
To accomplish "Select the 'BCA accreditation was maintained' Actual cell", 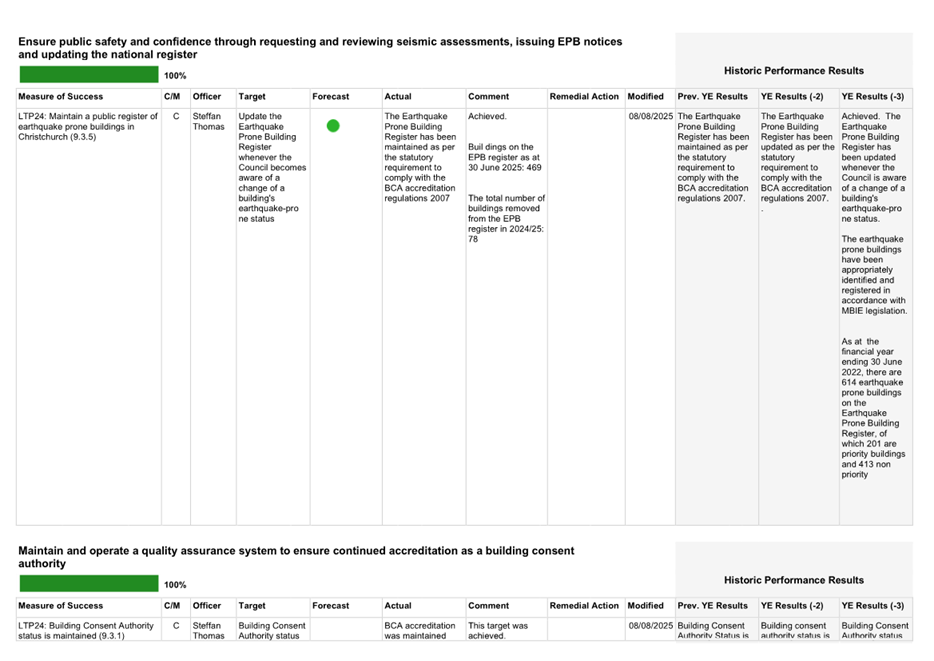I will pos(420,630).
